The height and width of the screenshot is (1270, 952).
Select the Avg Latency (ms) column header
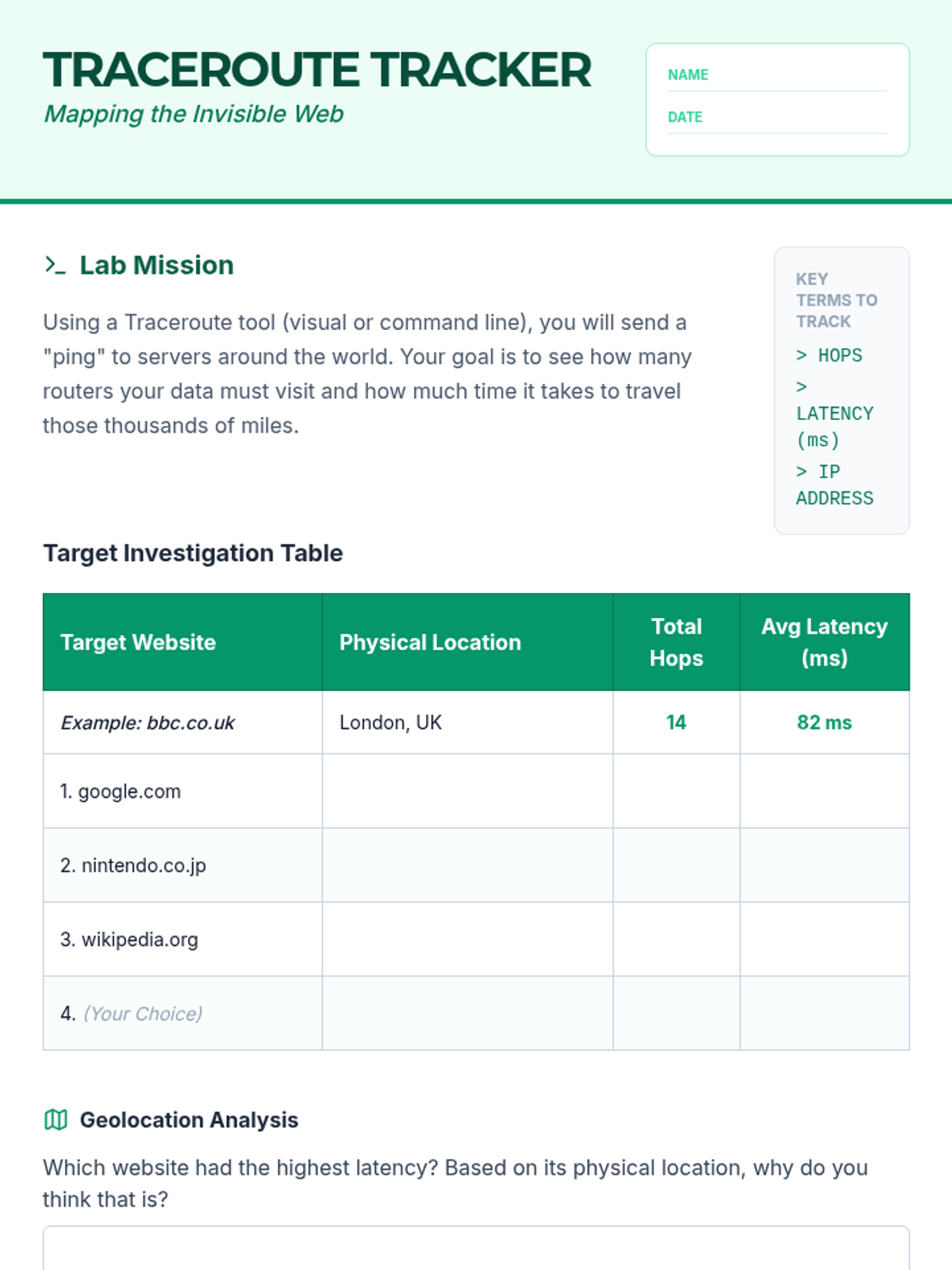click(824, 642)
